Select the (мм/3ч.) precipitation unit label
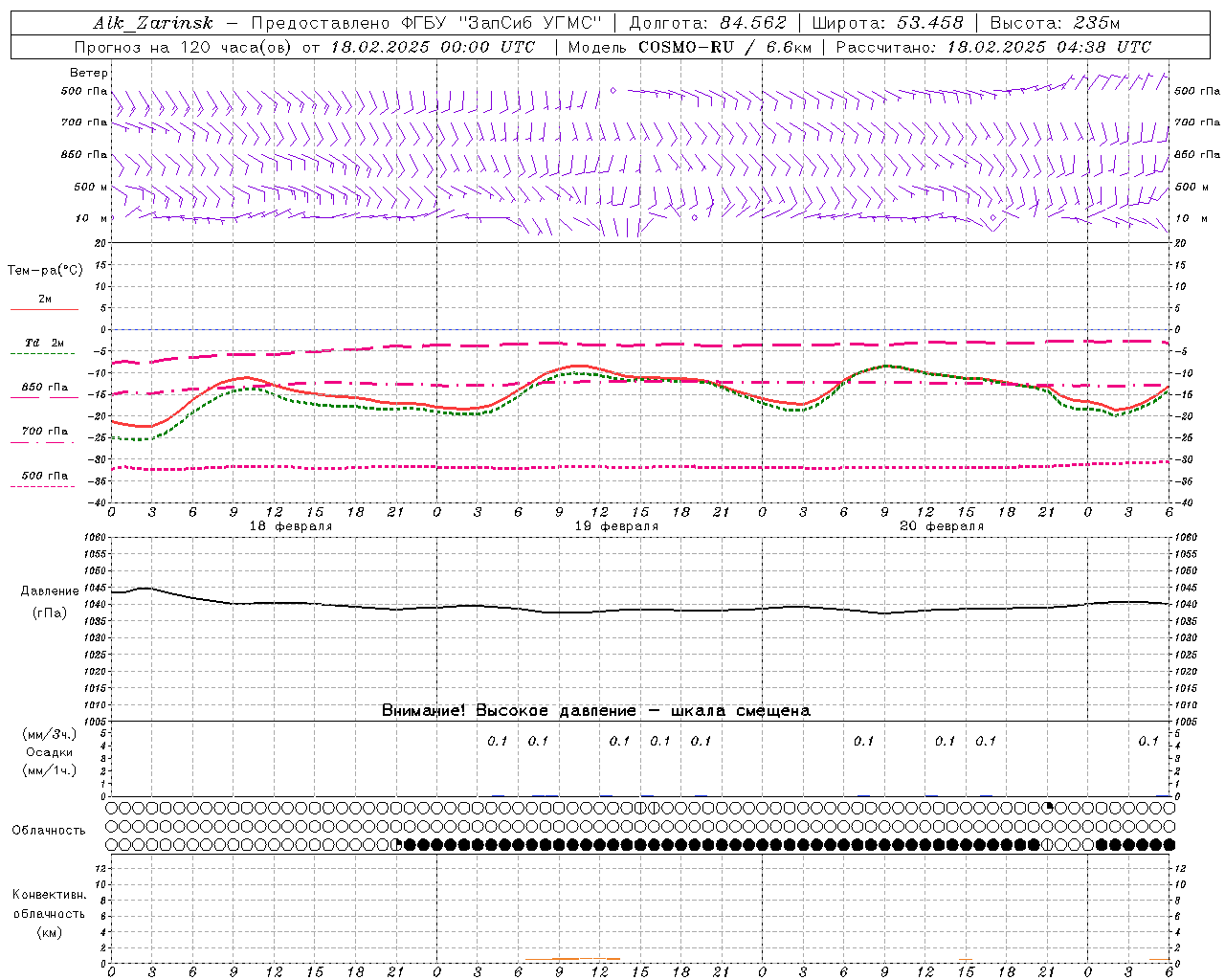The width and height of the screenshot is (1225, 980). (50, 734)
